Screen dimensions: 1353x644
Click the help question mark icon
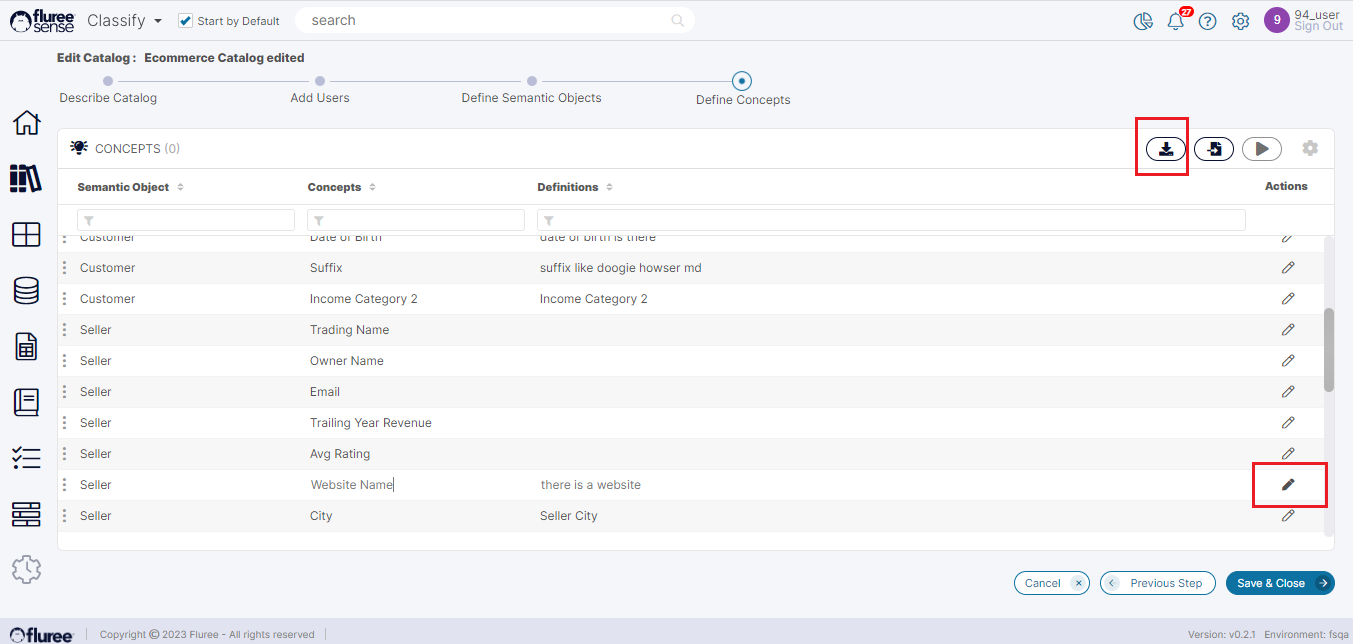coord(1207,21)
